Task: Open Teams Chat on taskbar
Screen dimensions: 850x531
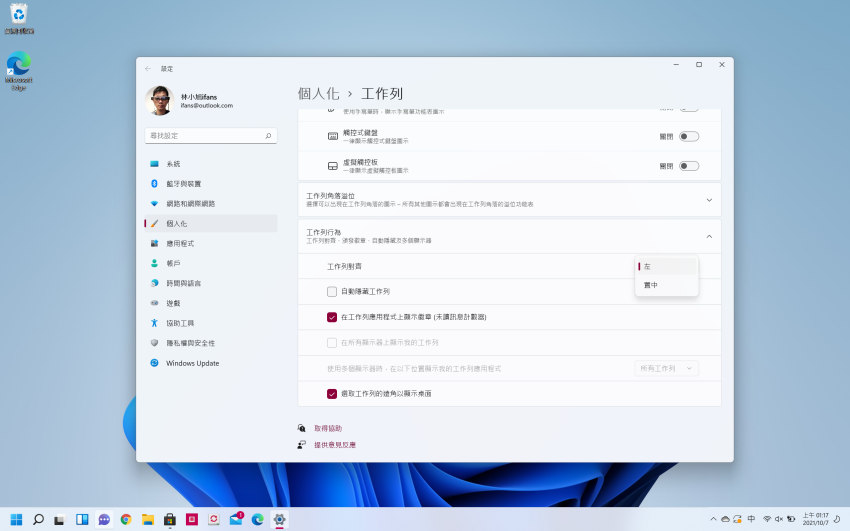Action: (x=104, y=520)
